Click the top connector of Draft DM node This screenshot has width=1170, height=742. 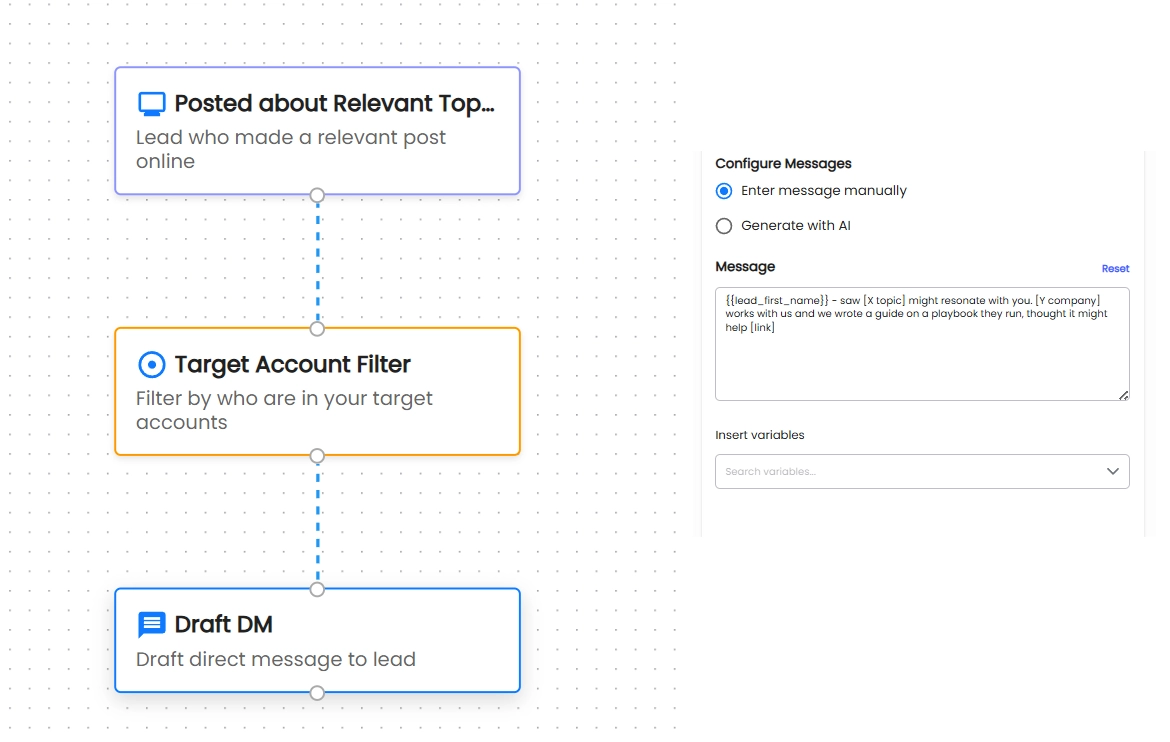point(317,590)
